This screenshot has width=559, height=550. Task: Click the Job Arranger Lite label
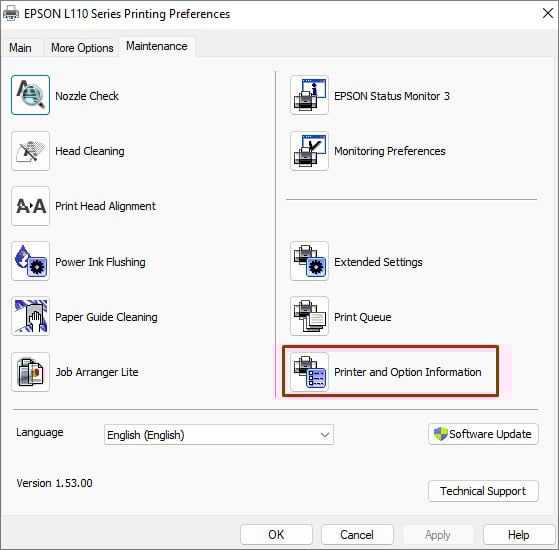click(x=97, y=372)
